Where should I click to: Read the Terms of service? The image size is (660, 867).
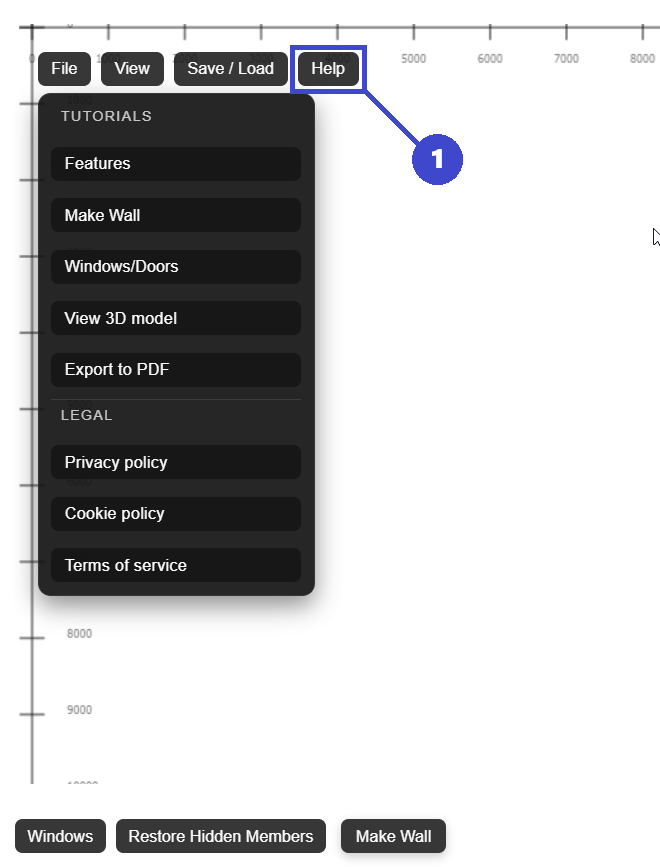(175, 565)
